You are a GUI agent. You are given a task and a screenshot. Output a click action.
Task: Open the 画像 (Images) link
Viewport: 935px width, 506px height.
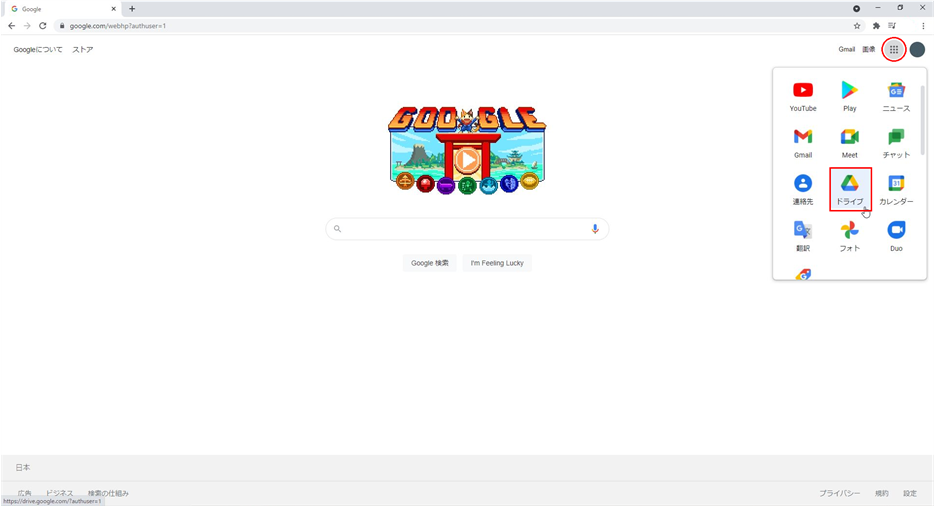click(869, 49)
